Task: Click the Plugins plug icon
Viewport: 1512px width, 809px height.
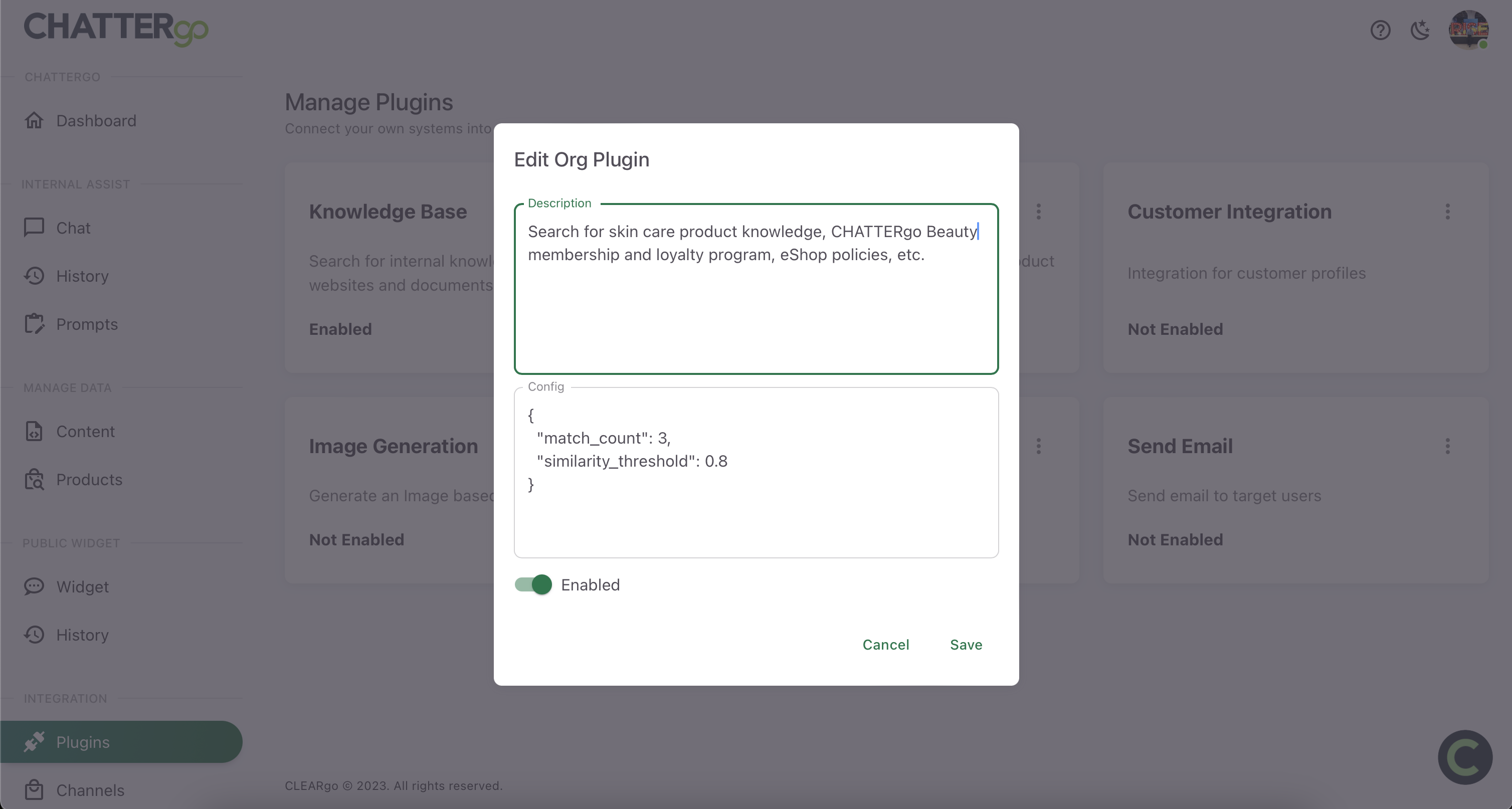Action: pyautogui.click(x=34, y=741)
